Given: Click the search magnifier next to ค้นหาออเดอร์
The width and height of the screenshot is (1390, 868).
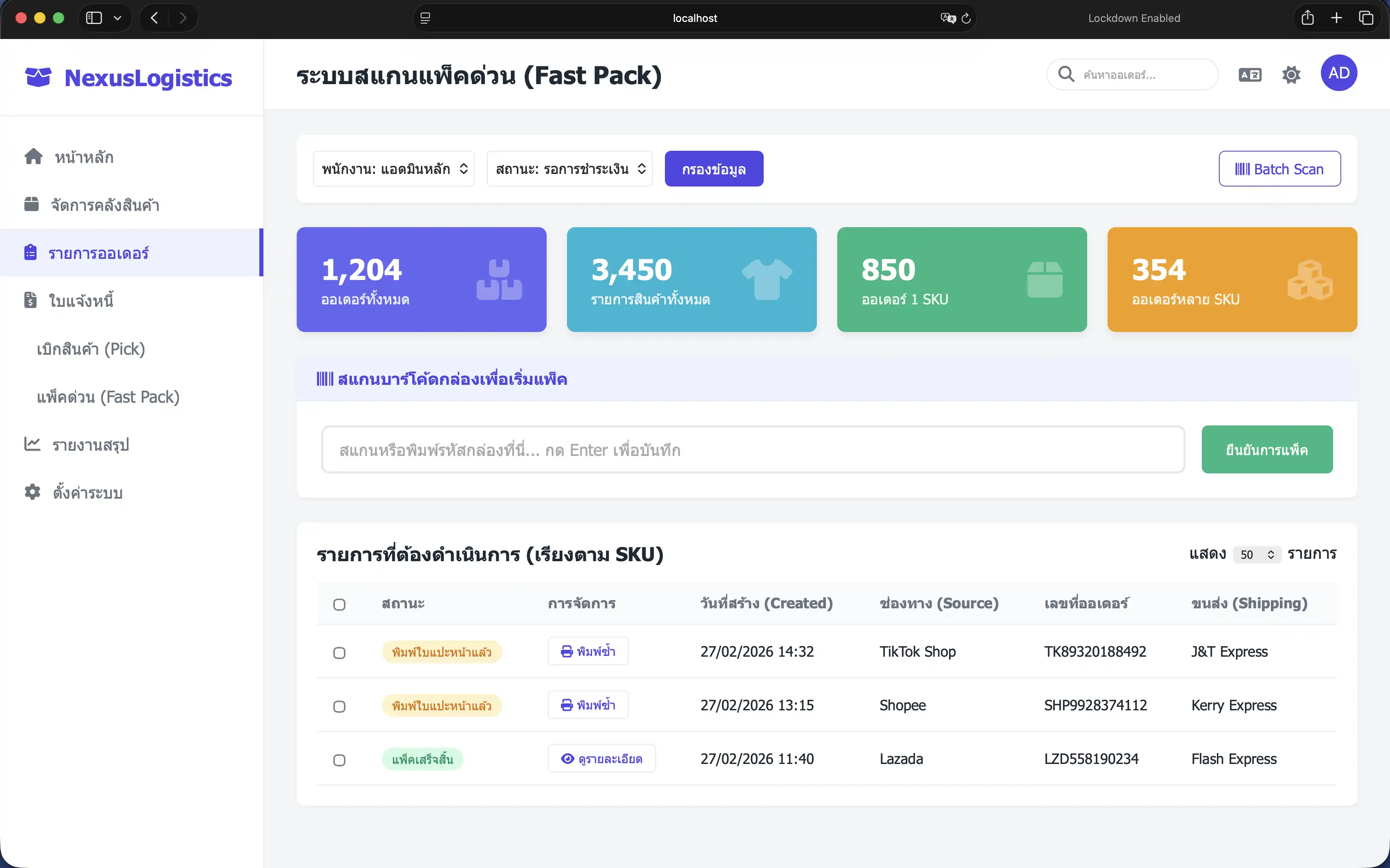Looking at the screenshot, I should click(x=1066, y=75).
